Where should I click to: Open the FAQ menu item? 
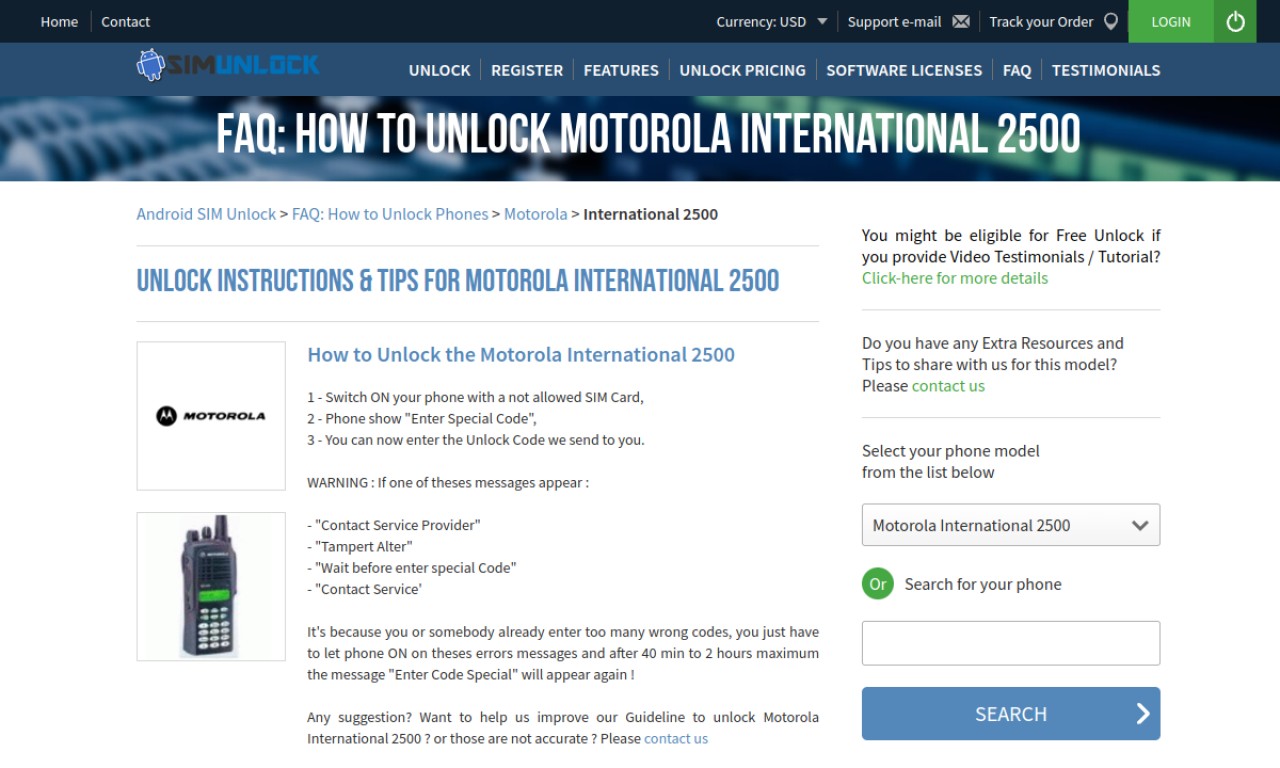1017,70
